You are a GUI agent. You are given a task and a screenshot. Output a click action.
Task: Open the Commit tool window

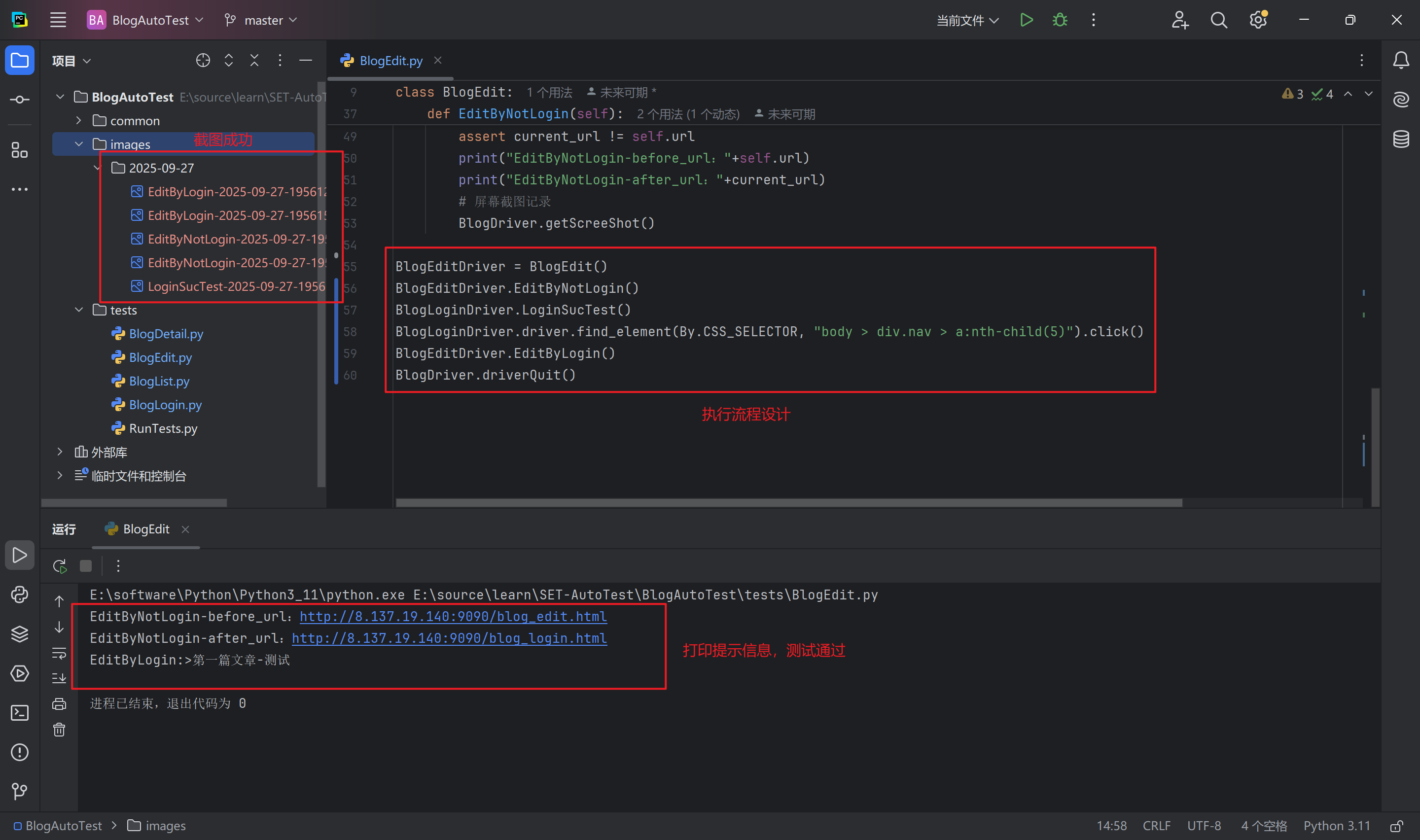pos(20,100)
